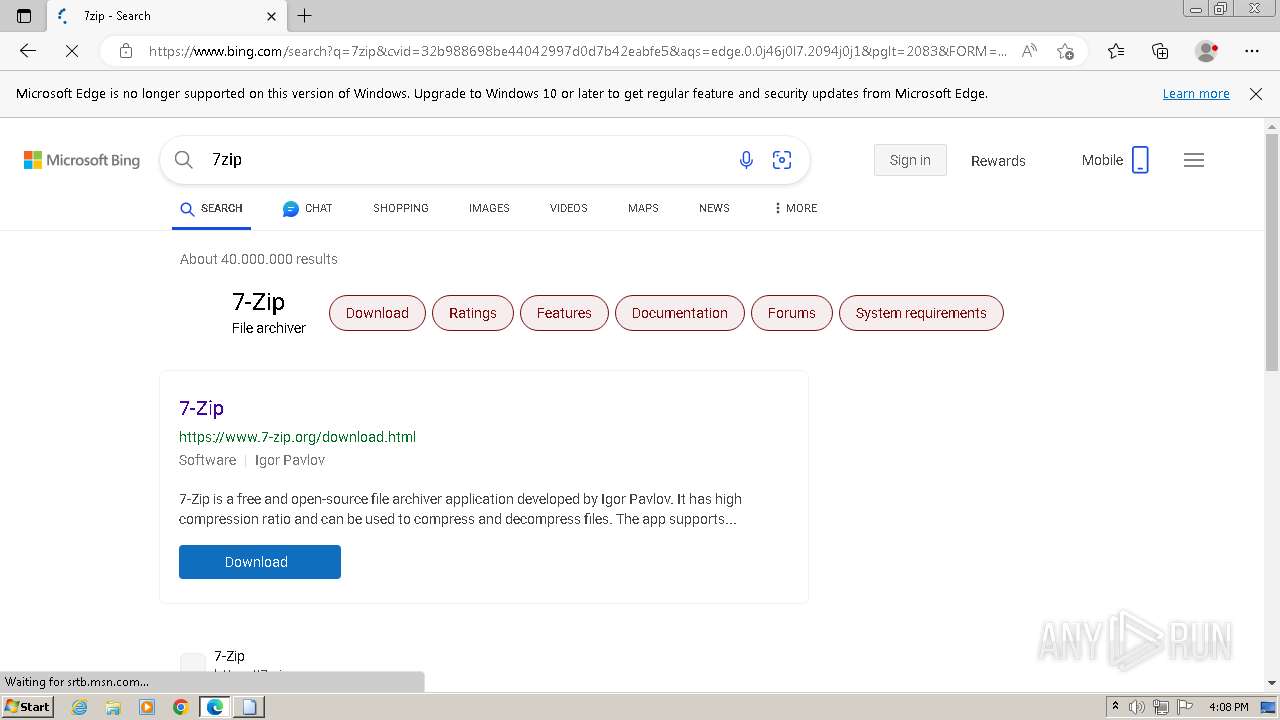1280x720 pixels.
Task: Open the blank document taskbar item
Action: tap(249, 707)
